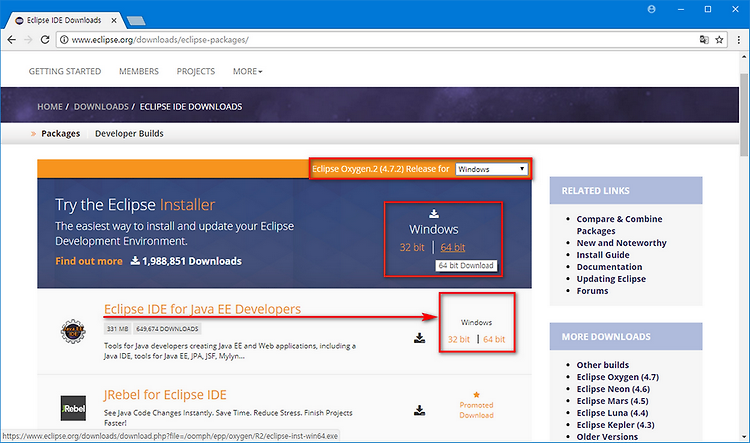The height and width of the screenshot is (443, 750).
Task: Open the Eclipse Luna (4.4) link
Action: click(x=612, y=413)
